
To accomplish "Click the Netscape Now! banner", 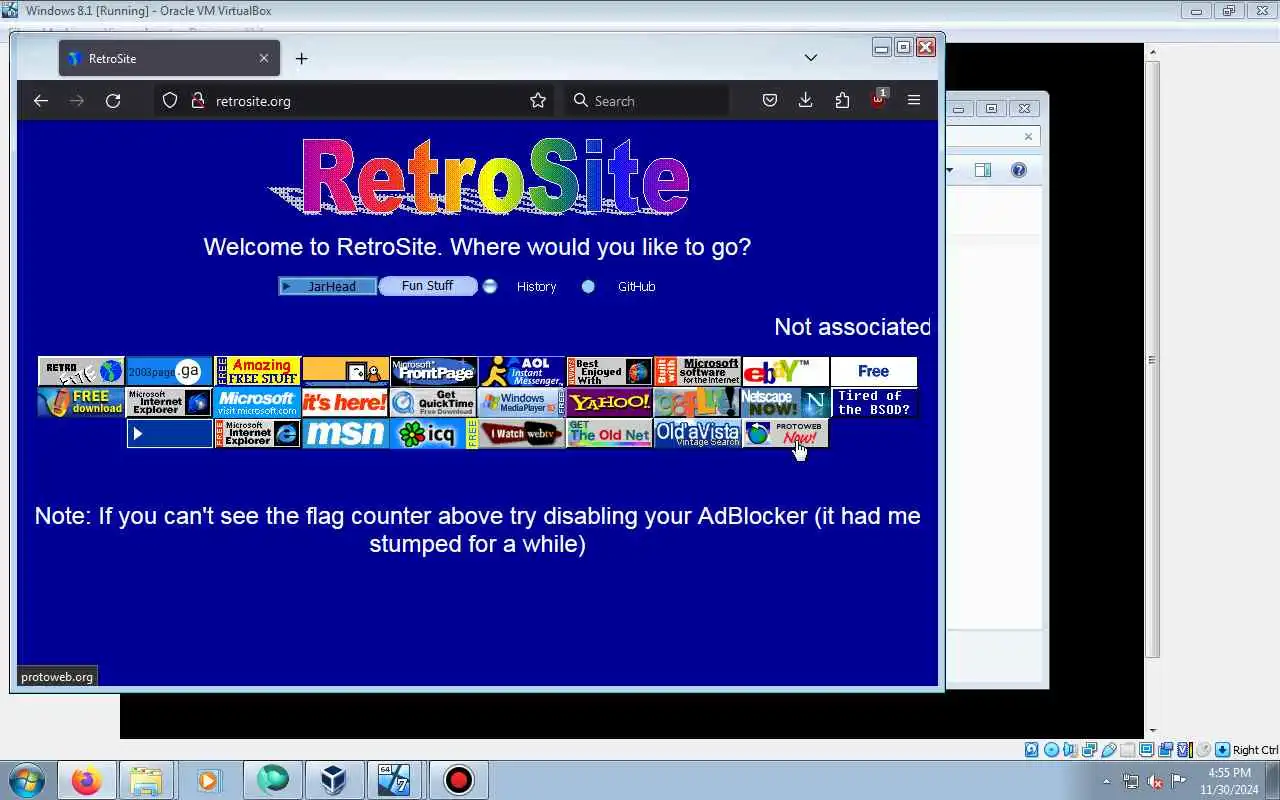I will pyautogui.click(x=785, y=402).
